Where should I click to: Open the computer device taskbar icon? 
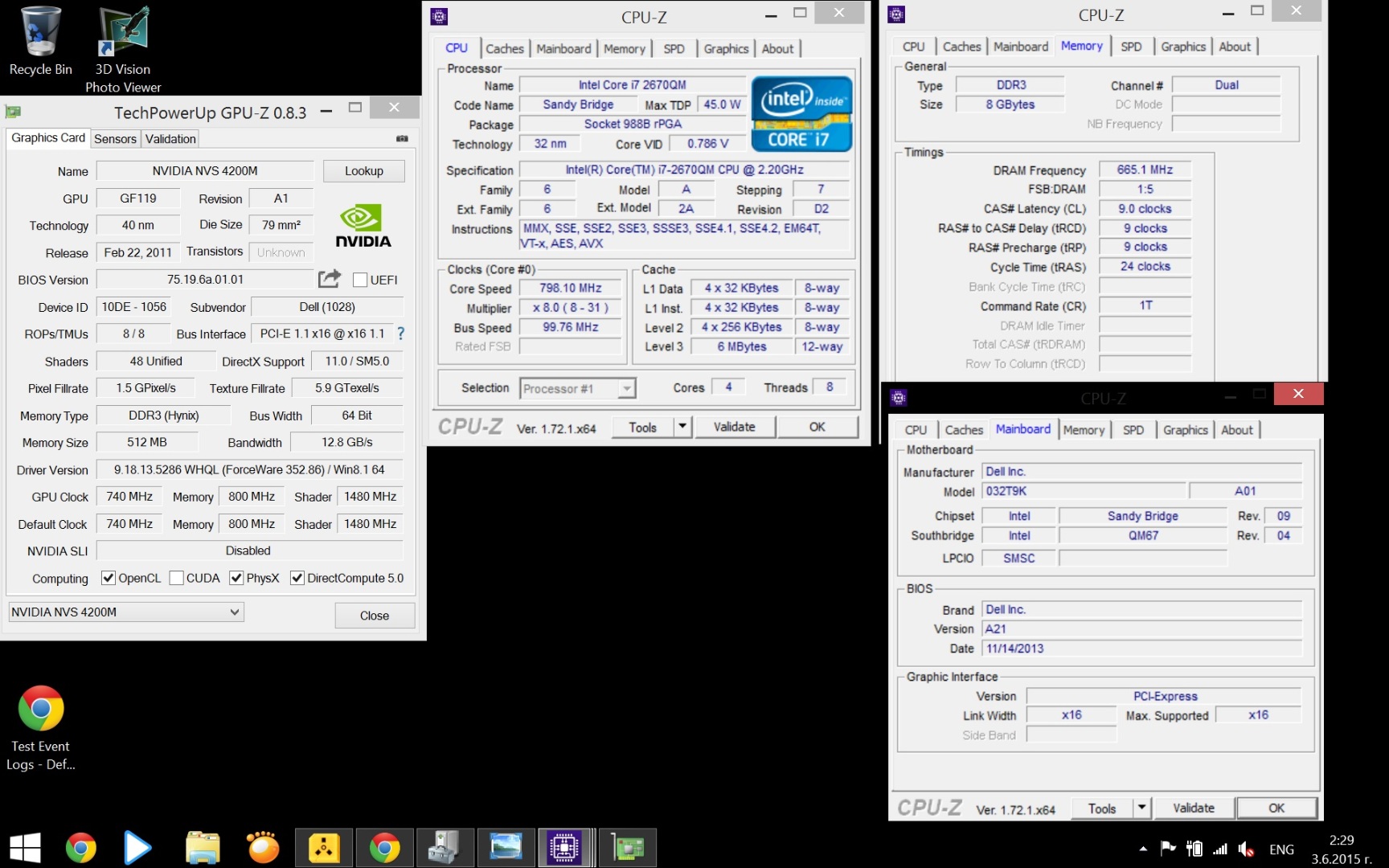tap(445, 848)
